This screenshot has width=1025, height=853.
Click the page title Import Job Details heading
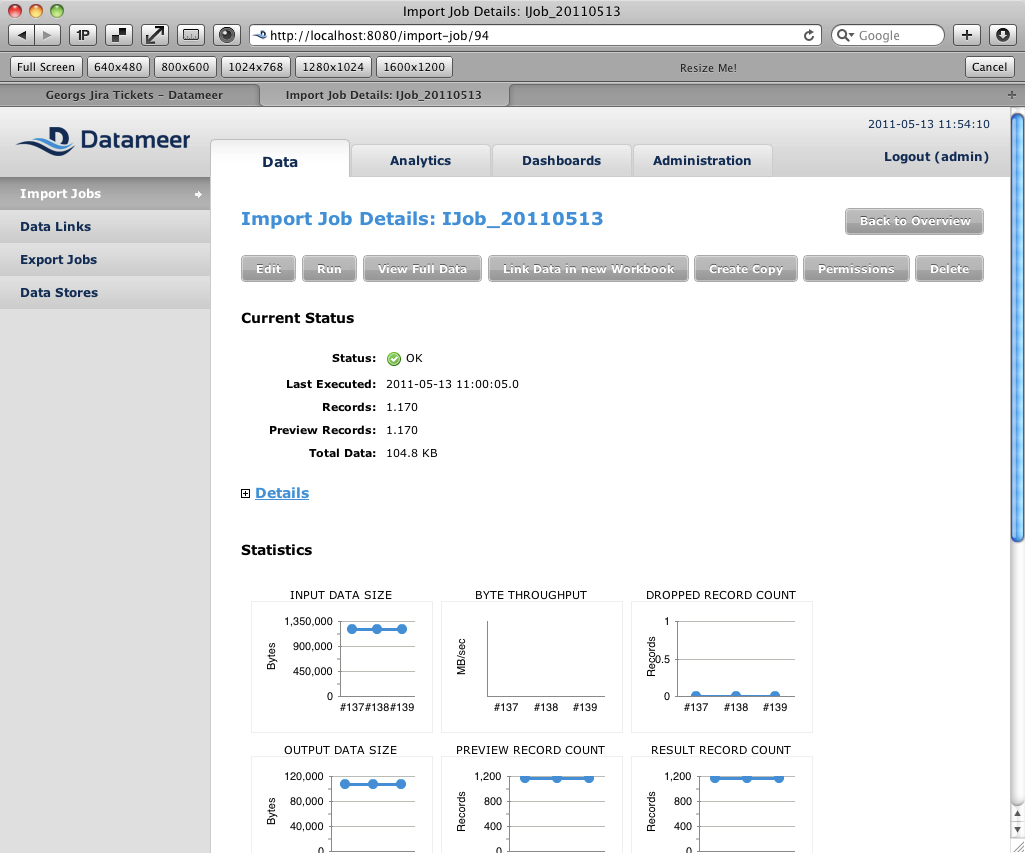point(422,218)
